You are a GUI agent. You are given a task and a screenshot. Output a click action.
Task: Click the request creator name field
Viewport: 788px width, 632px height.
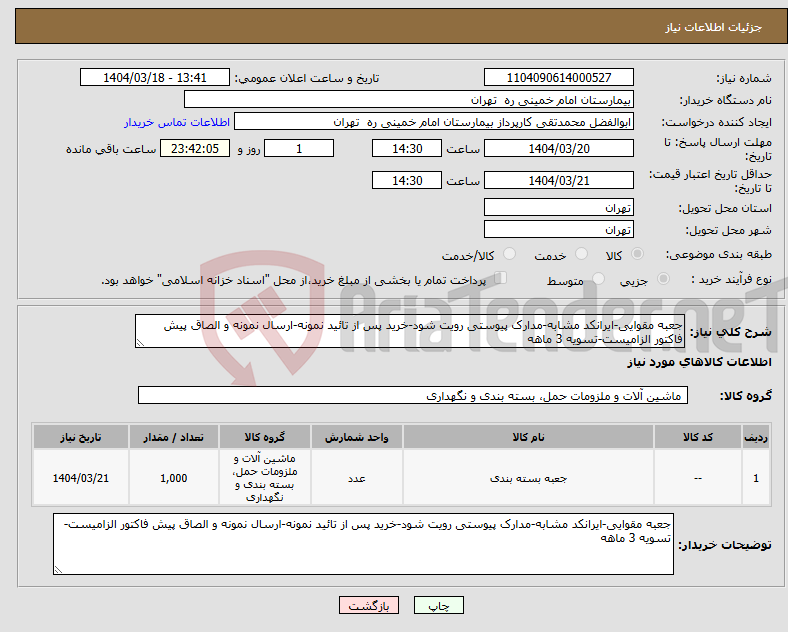434,122
